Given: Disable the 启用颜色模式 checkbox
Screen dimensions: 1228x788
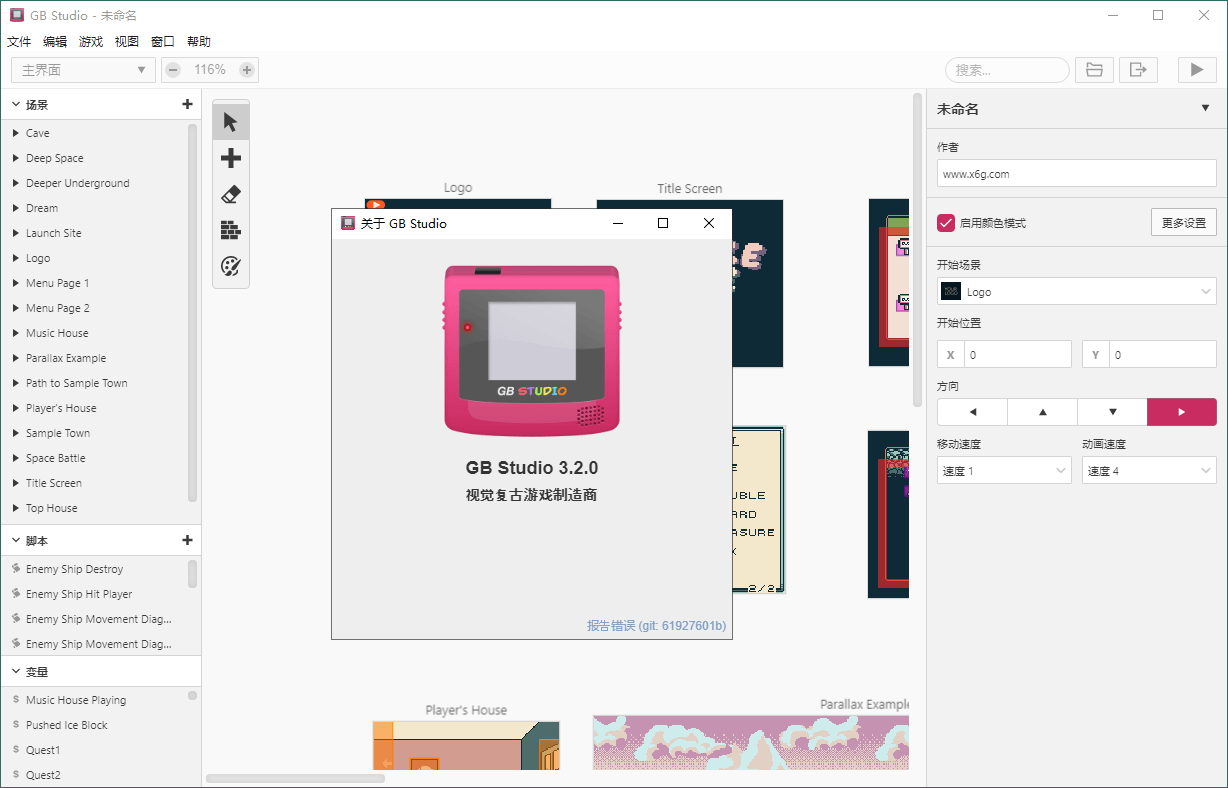Looking at the screenshot, I should [x=946, y=222].
